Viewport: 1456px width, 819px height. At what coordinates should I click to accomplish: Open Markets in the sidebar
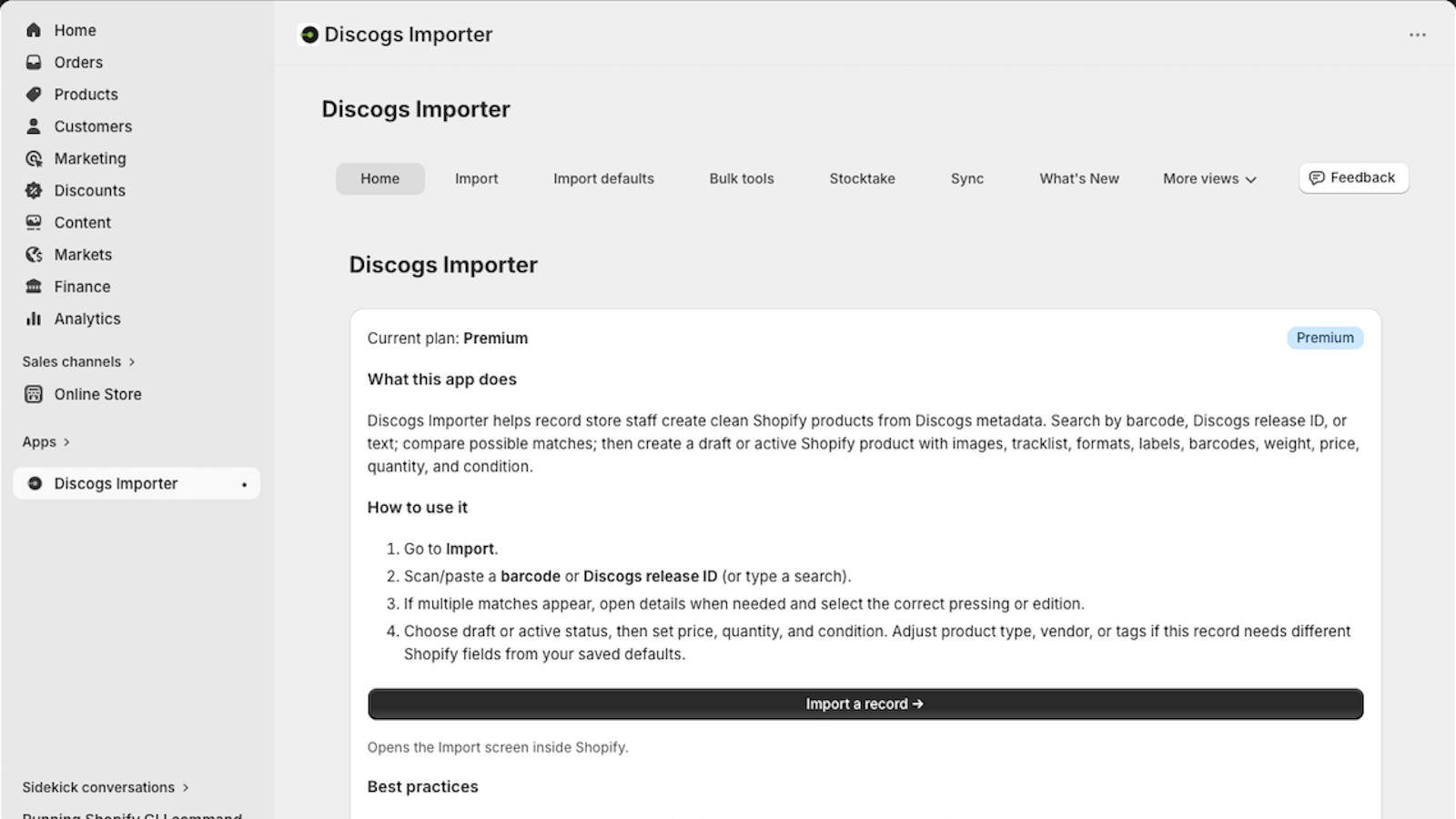coord(83,255)
